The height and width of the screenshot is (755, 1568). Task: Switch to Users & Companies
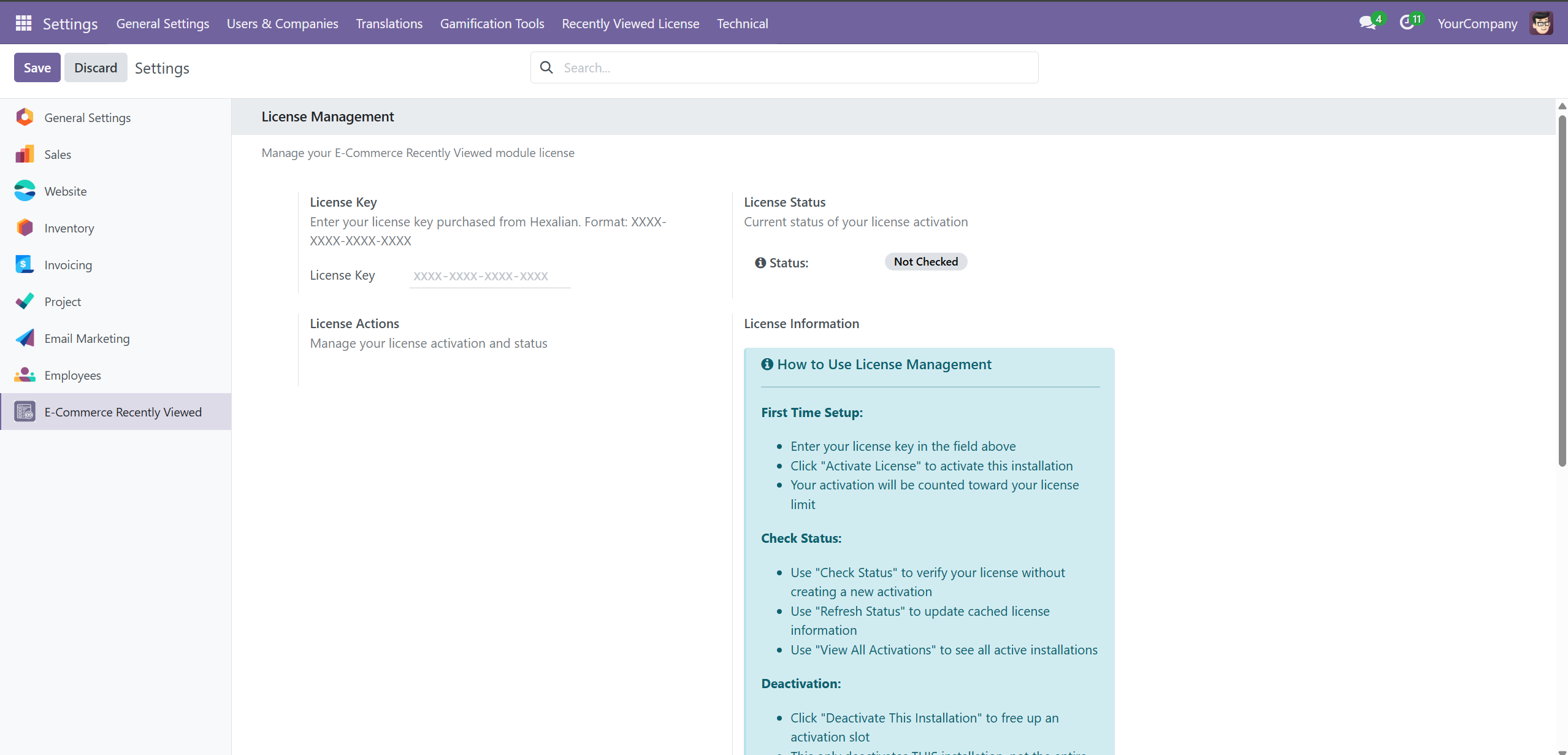pos(282,23)
